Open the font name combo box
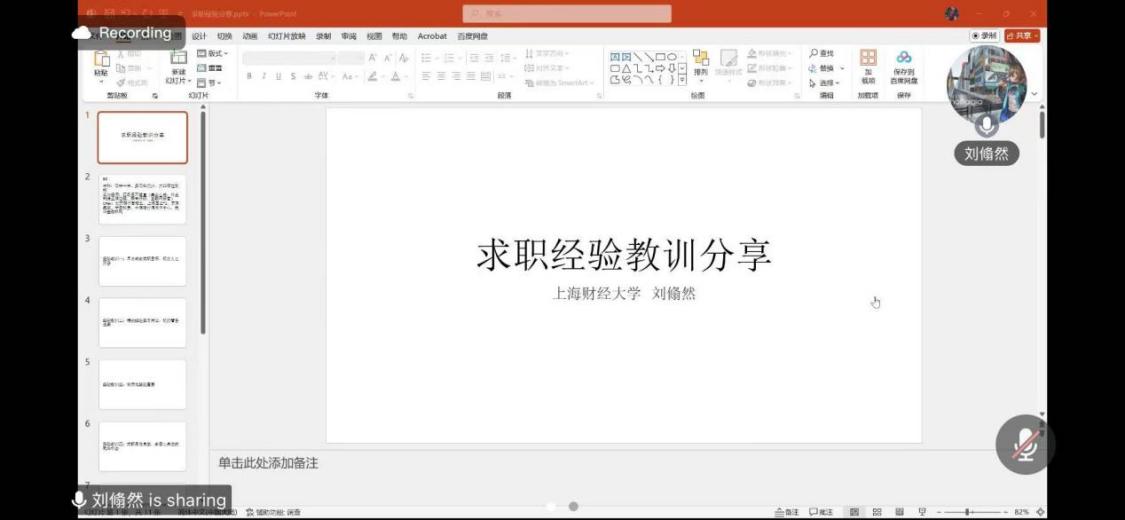Image resolution: width=1125 pixels, height=520 pixels. click(290, 58)
